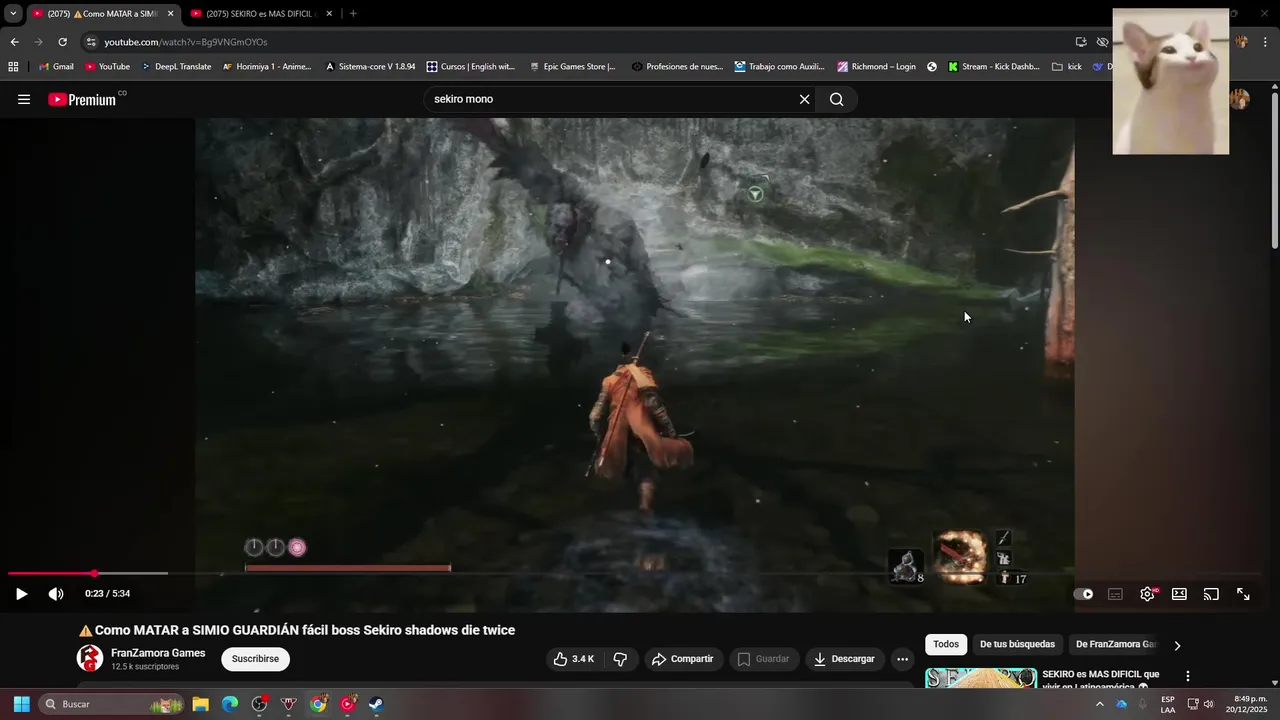
Task: Switch the ESP LAA input language indicator
Action: (1168, 704)
